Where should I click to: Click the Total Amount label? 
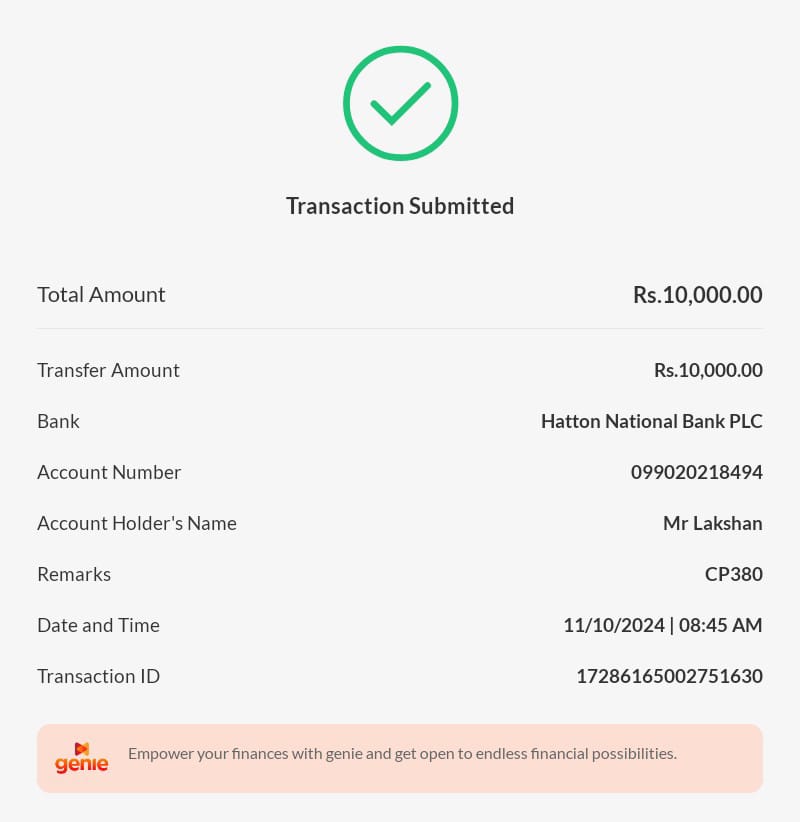tap(101, 295)
